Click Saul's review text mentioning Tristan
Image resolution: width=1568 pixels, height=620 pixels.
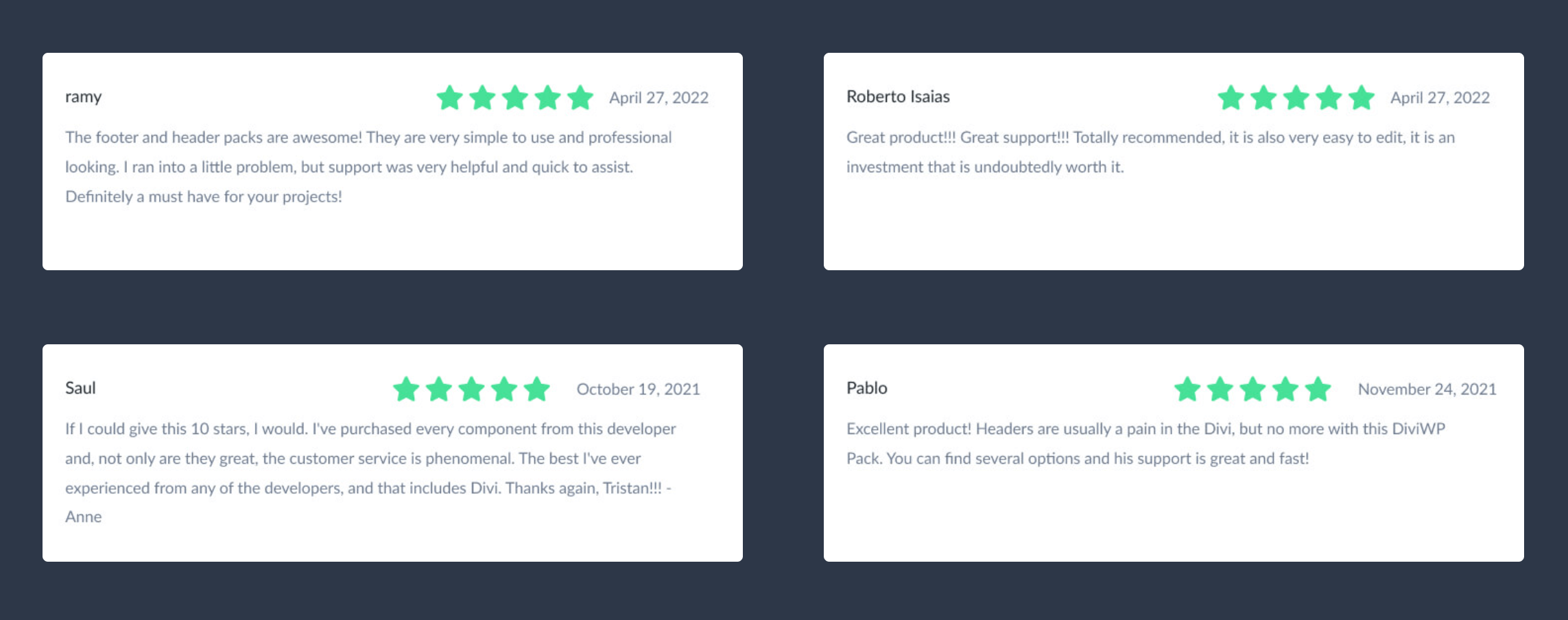[370, 473]
